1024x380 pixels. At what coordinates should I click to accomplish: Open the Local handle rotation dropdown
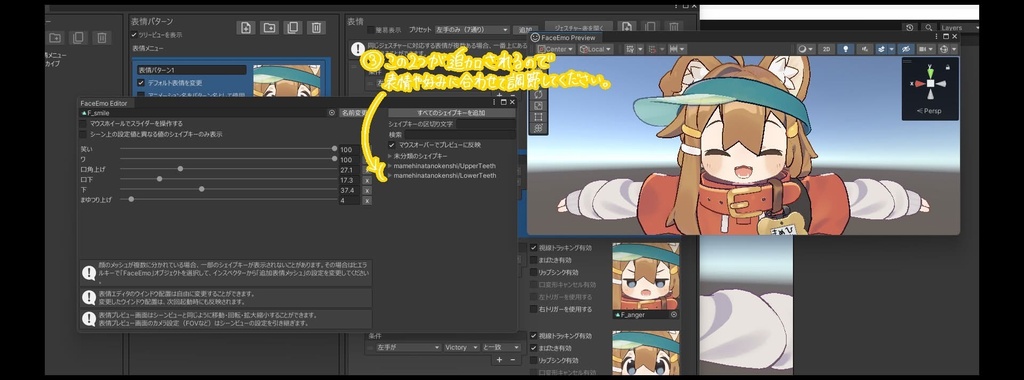pyautogui.click(x=596, y=49)
